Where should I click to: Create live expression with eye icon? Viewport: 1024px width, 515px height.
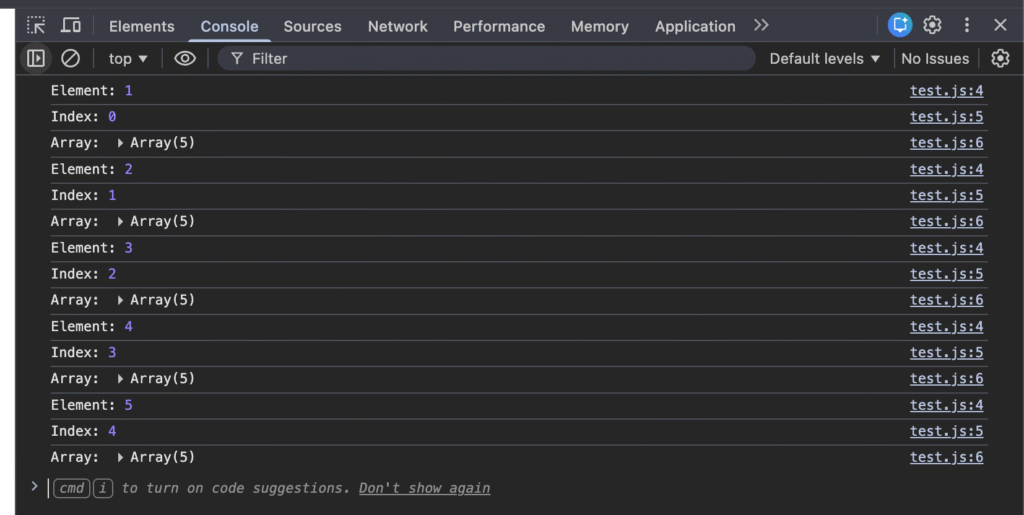pos(185,59)
